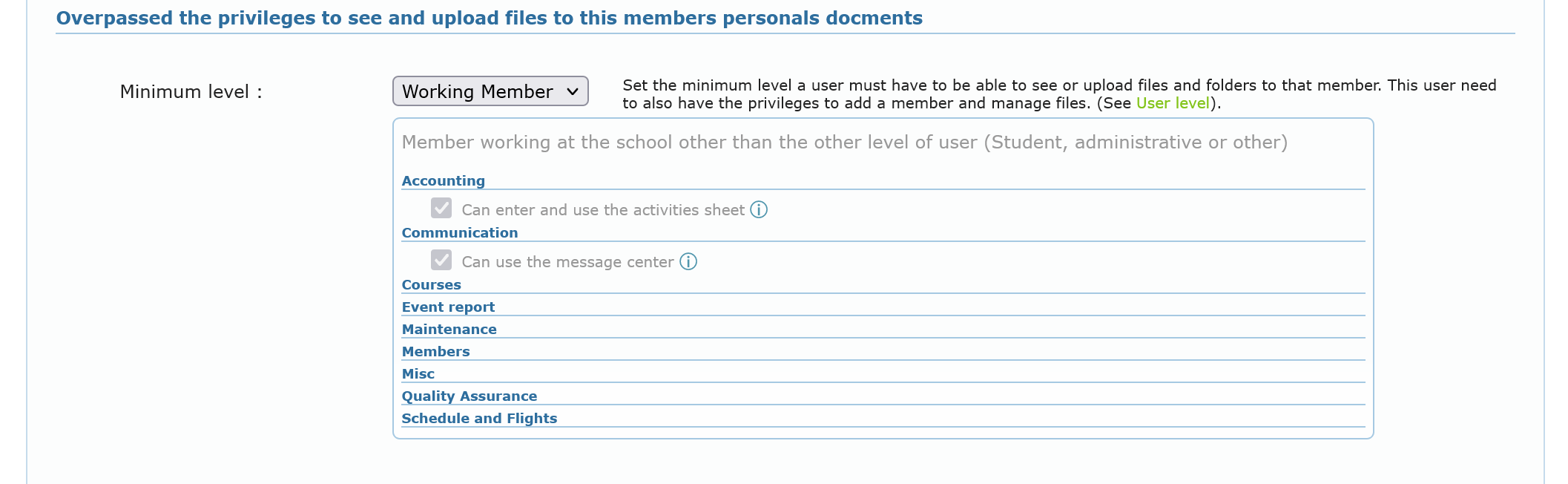Expand the Maintenance section
The height and width of the screenshot is (484, 1568).
(x=449, y=330)
